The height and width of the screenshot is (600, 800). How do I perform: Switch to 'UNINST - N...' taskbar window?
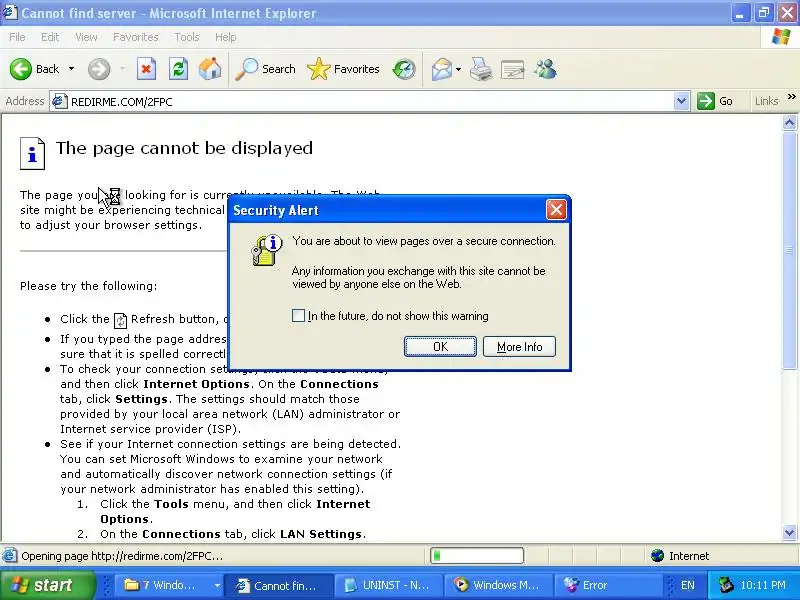coord(389,585)
